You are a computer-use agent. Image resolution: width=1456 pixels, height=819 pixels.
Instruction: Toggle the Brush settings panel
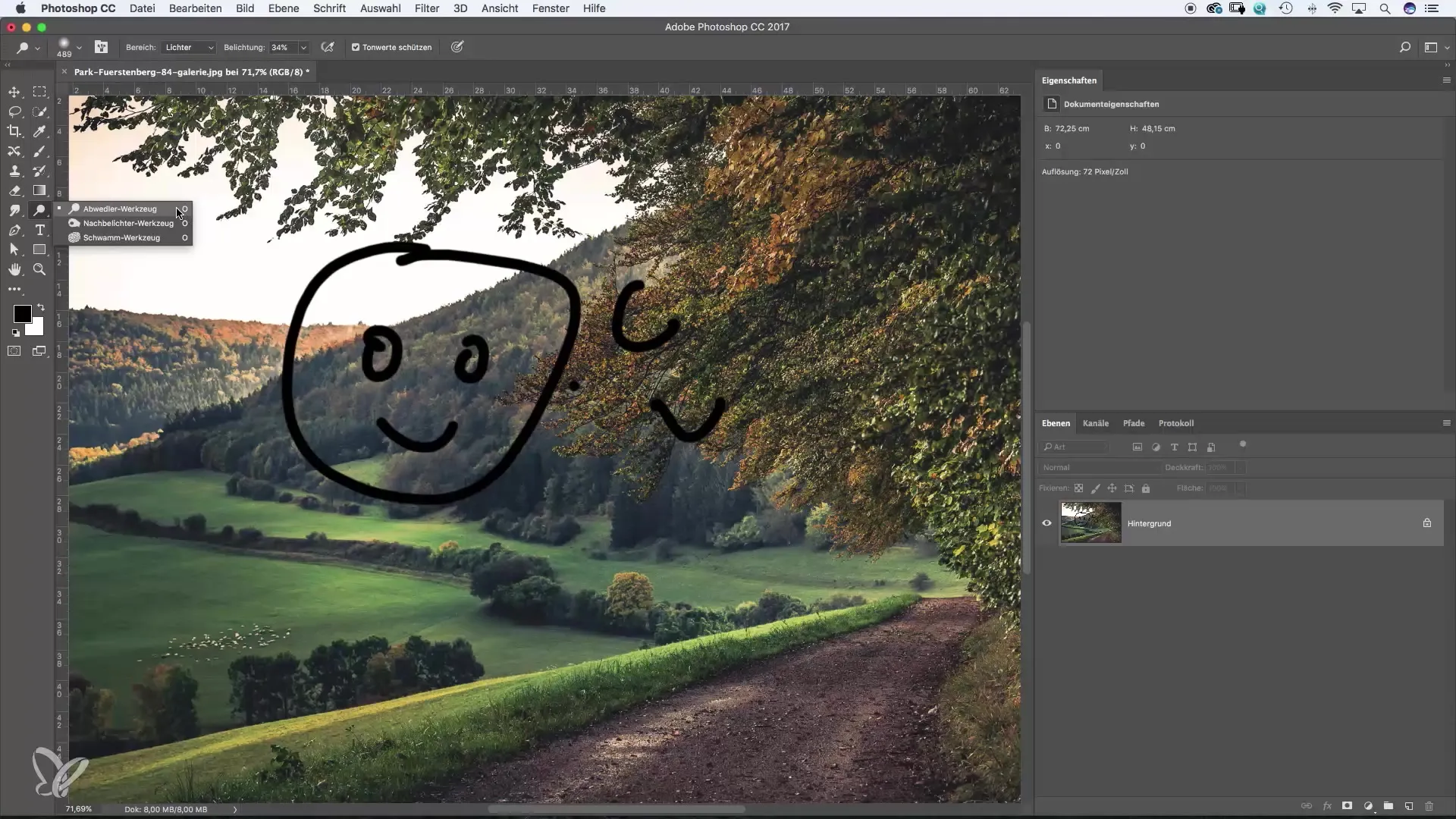(x=101, y=47)
